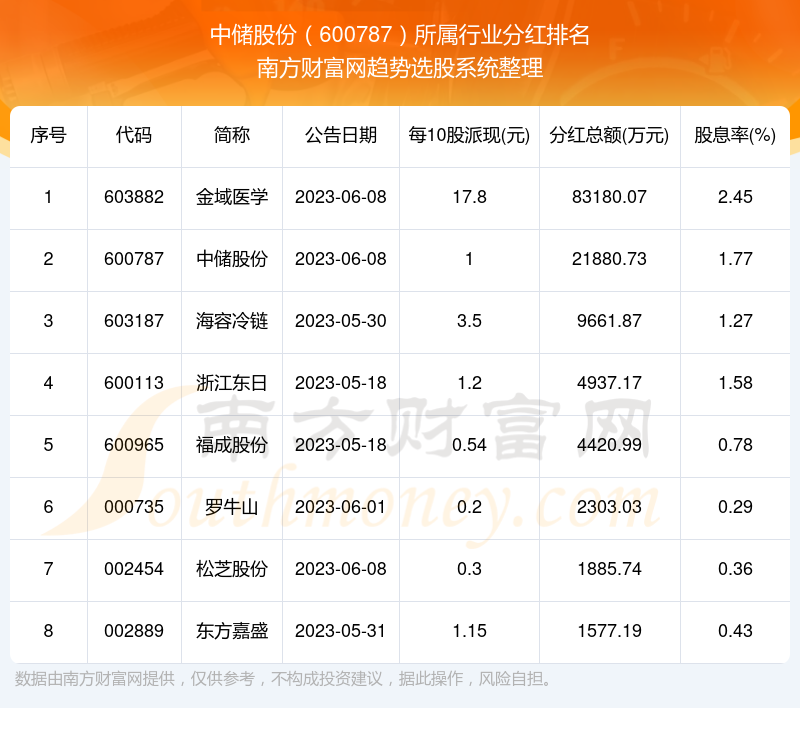Viewport: 800px width, 730px height.
Task: Click payout value 1.2
Action: 469,383
